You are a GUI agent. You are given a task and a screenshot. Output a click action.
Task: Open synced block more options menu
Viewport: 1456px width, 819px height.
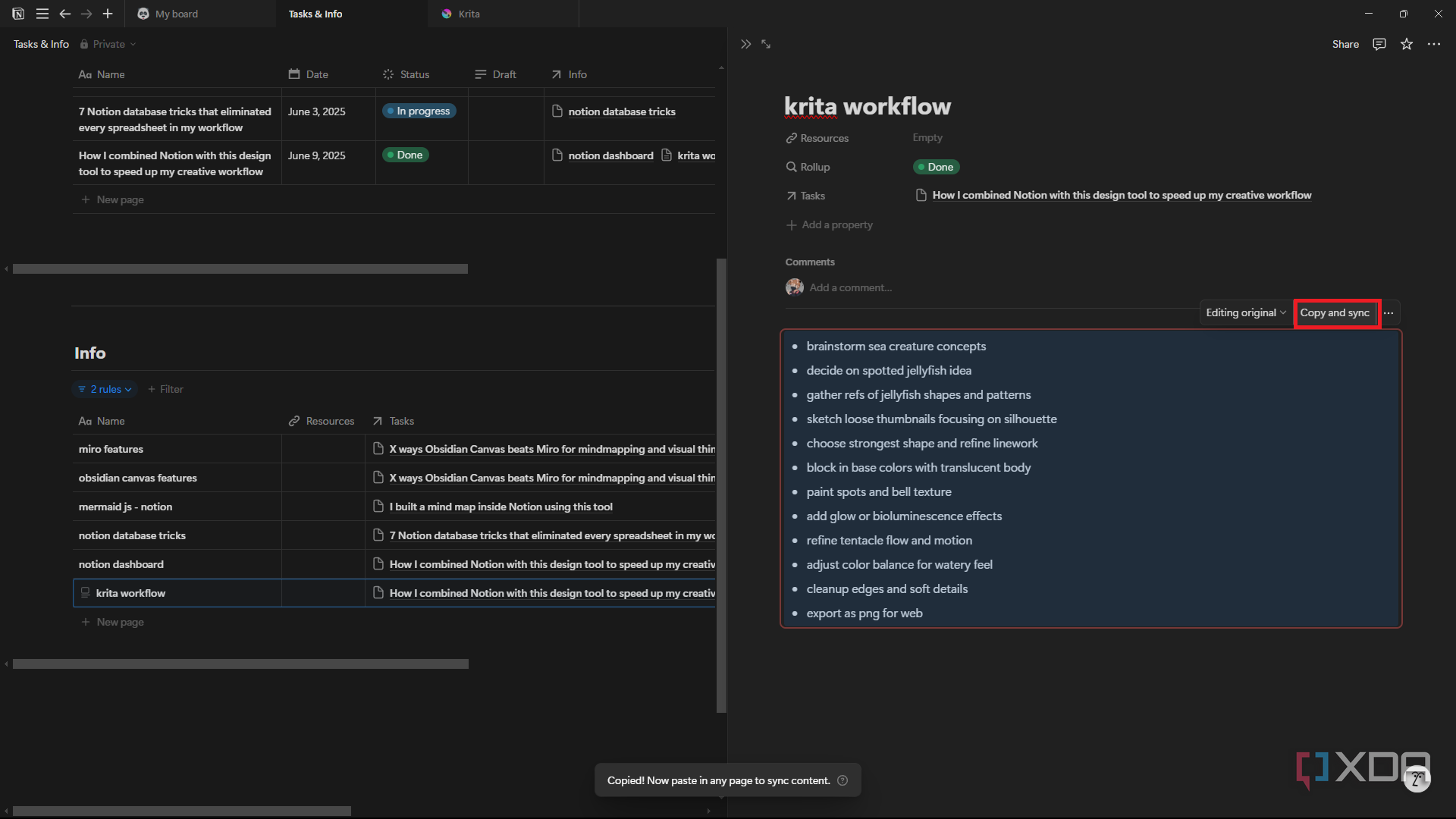click(1389, 312)
